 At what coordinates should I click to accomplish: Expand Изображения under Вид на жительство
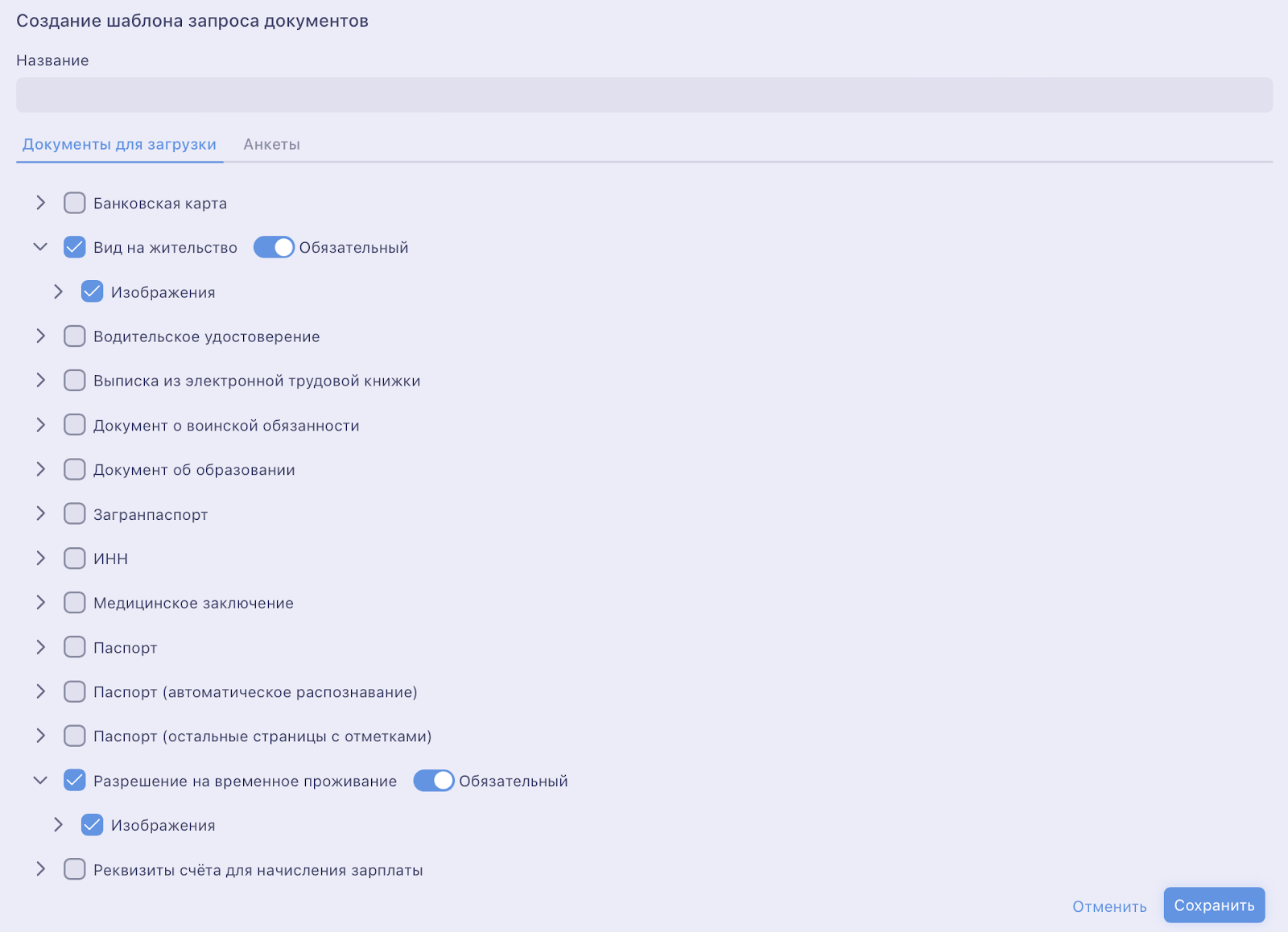coord(58,291)
